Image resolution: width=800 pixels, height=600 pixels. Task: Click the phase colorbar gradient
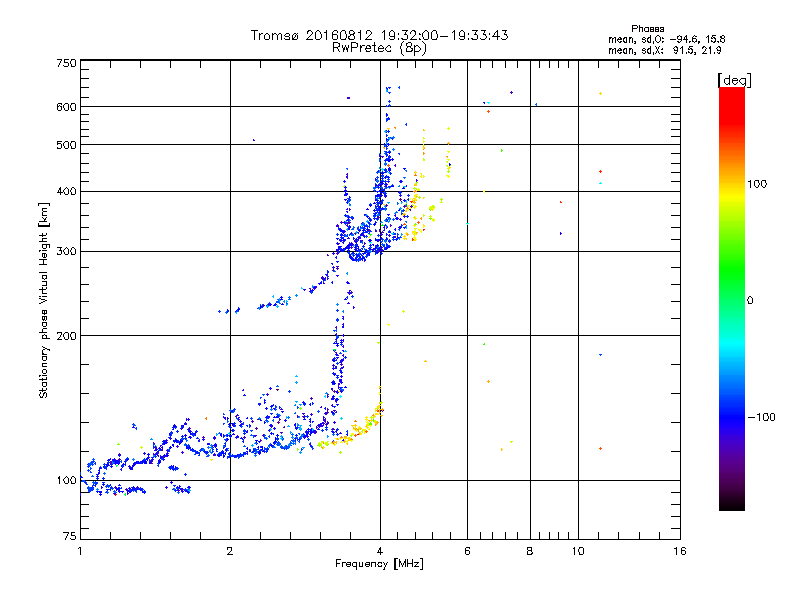click(x=732, y=298)
